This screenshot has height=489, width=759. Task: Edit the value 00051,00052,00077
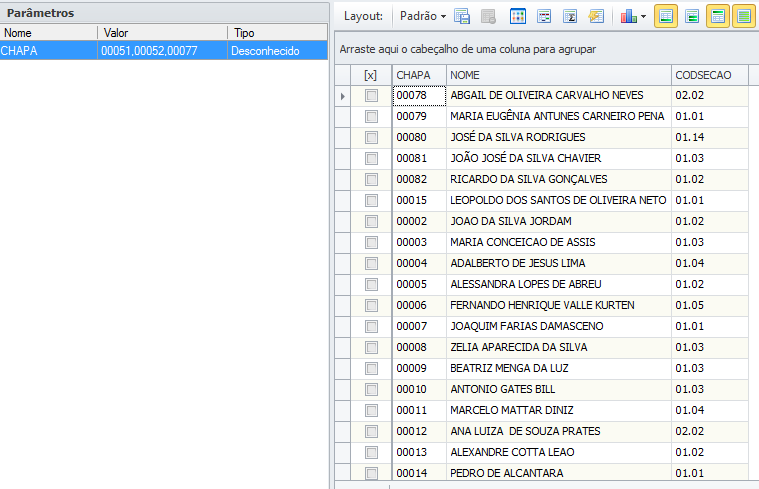[x=163, y=50]
